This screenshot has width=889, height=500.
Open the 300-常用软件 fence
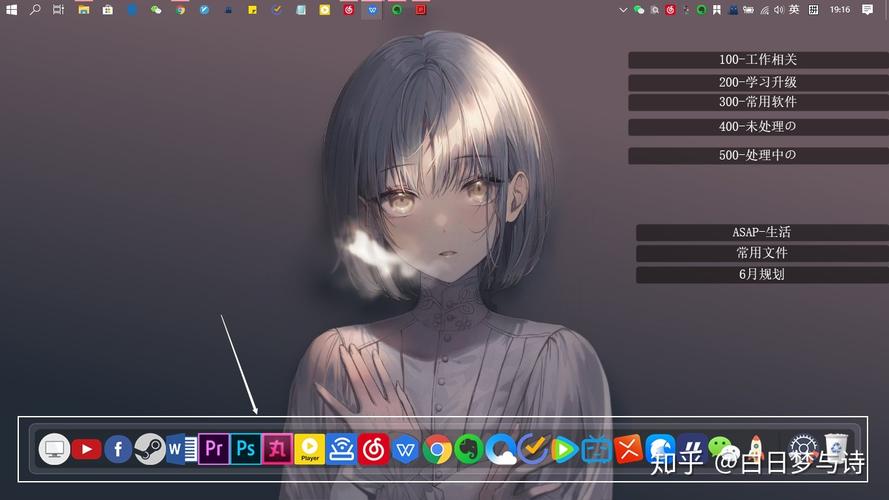point(758,103)
